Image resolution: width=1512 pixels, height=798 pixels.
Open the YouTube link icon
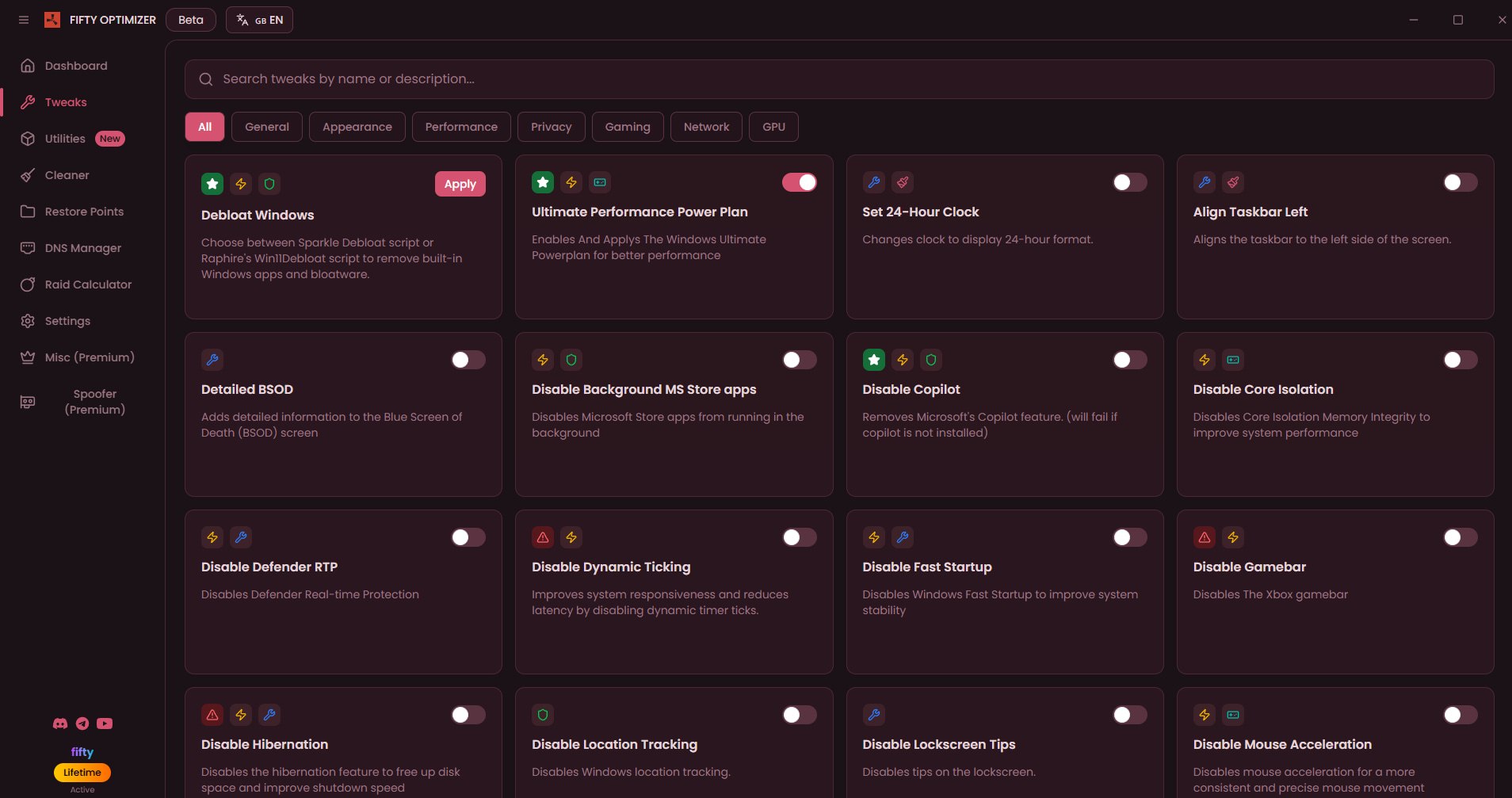tap(105, 724)
